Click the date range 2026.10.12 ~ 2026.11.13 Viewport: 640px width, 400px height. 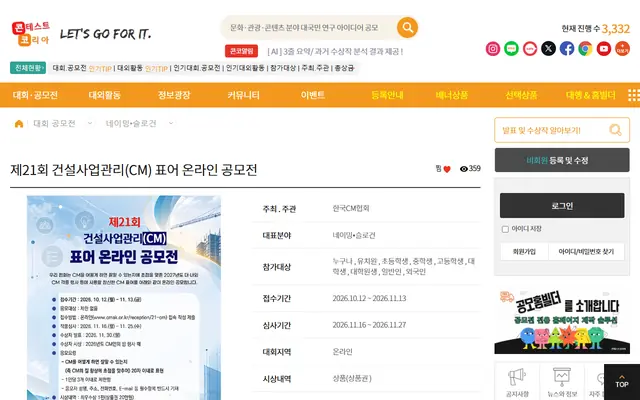[x=369, y=298]
